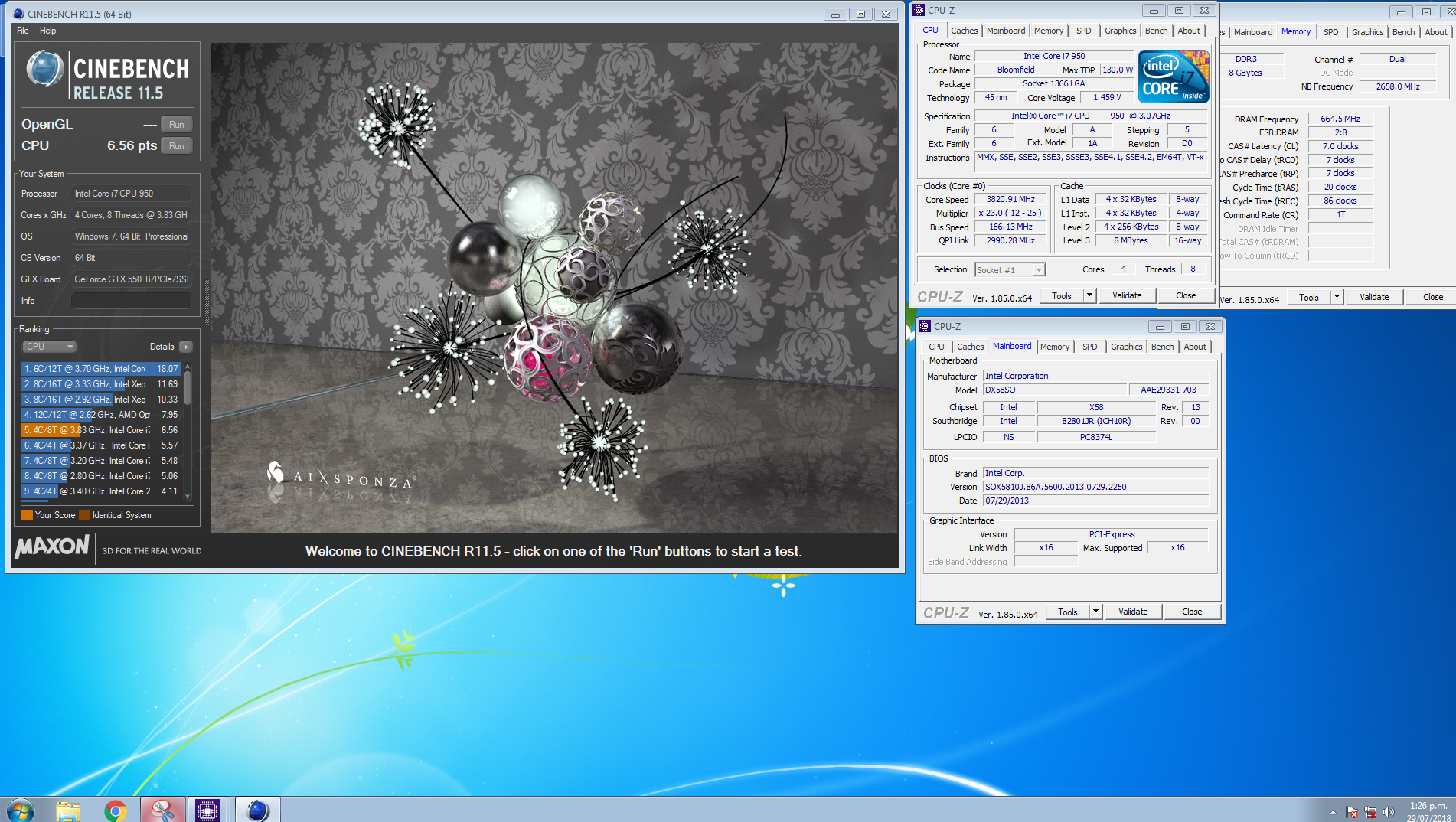Click Validate in the Mainboard CPU-Z window
Screen dimensions: 1456x822
(1133, 612)
